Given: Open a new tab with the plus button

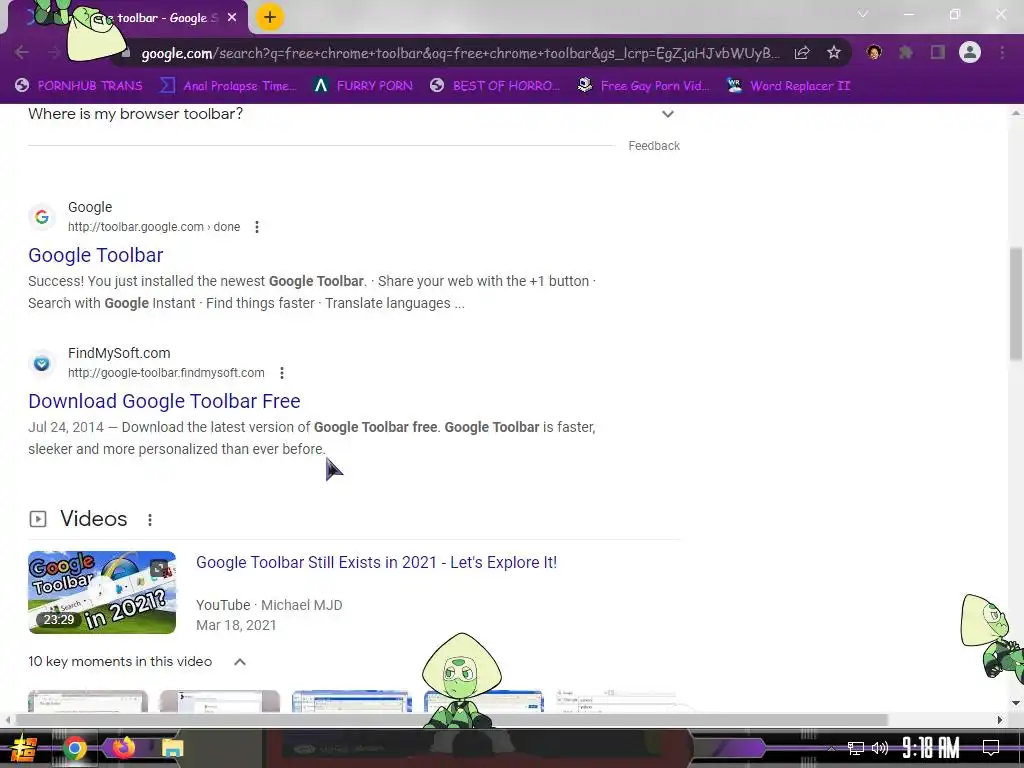Looking at the screenshot, I should [x=270, y=18].
